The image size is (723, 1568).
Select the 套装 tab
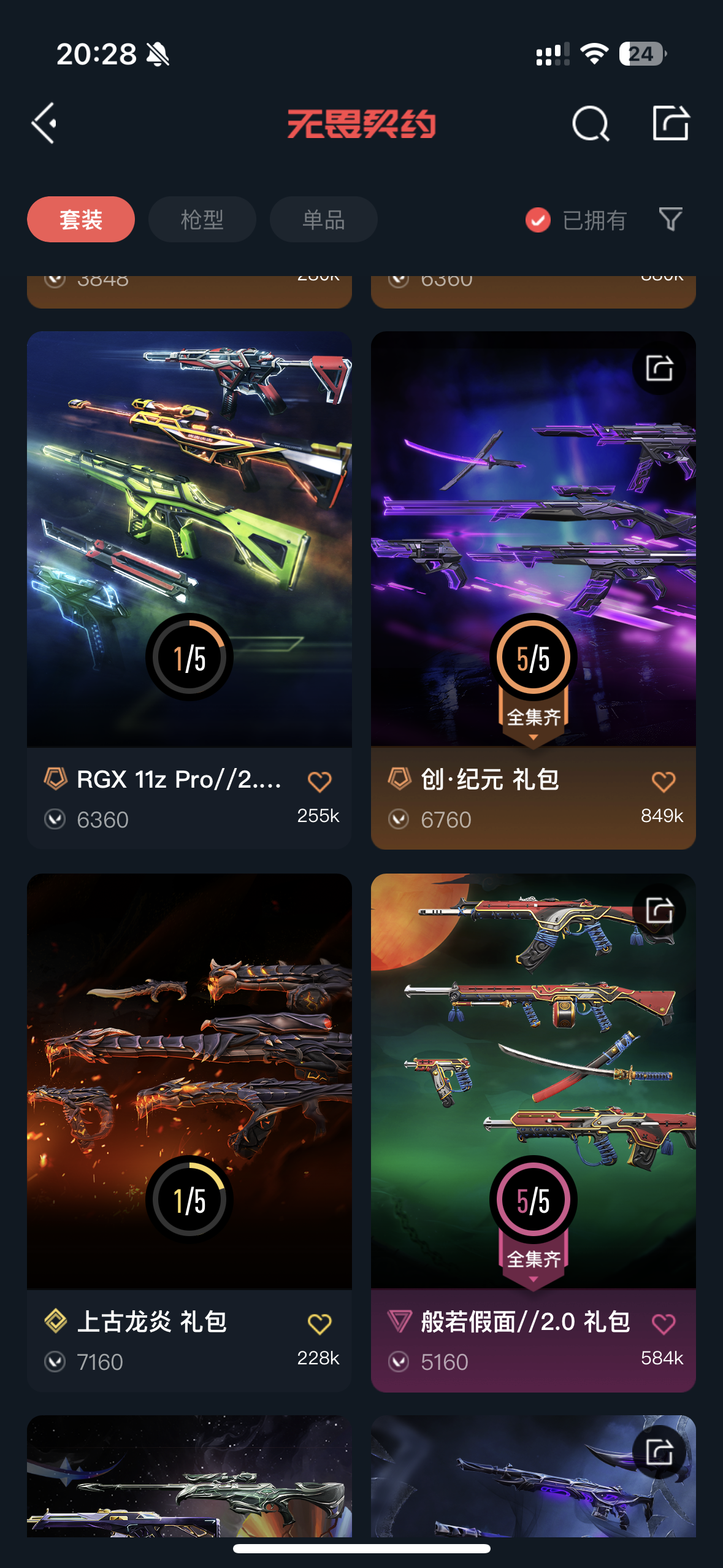81,219
